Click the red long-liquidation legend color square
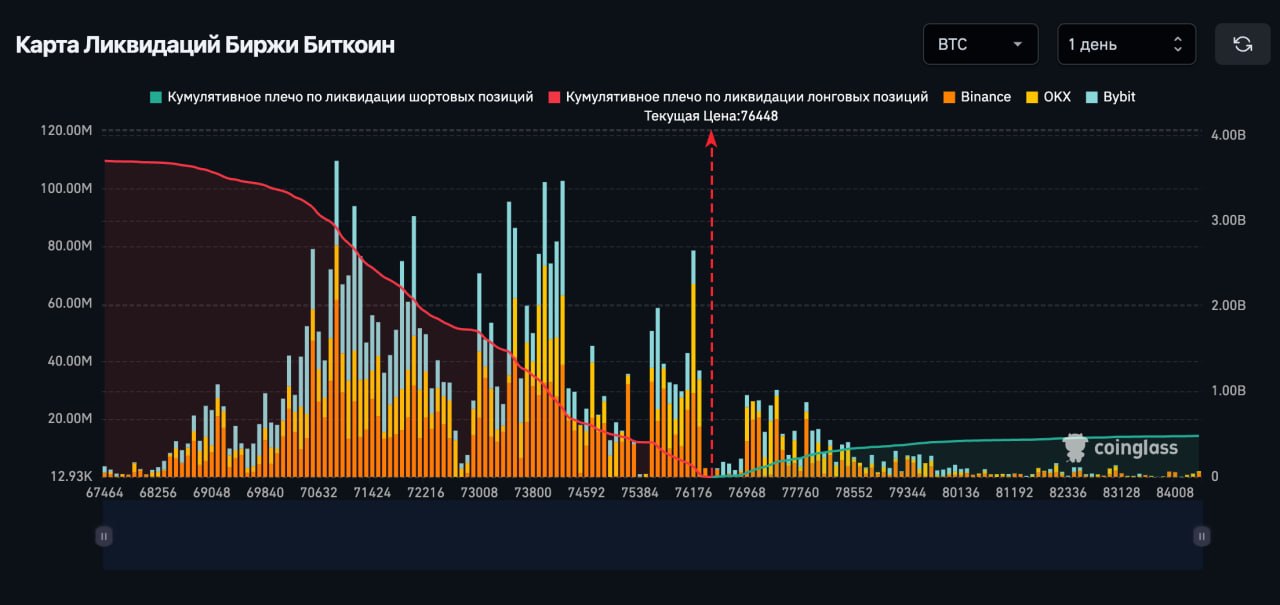 (x=554, y=97)
